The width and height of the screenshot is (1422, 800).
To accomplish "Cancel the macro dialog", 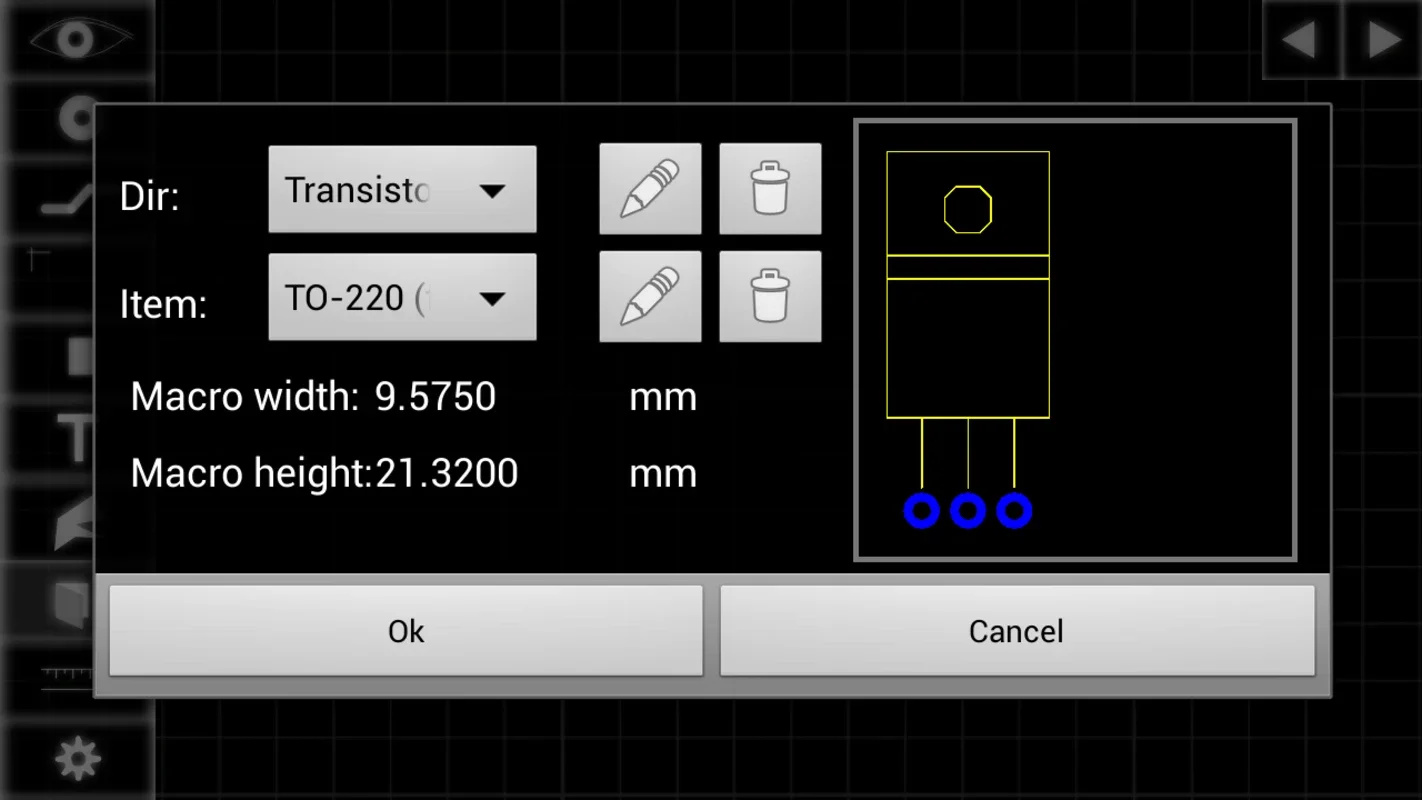I will 1016,631.
